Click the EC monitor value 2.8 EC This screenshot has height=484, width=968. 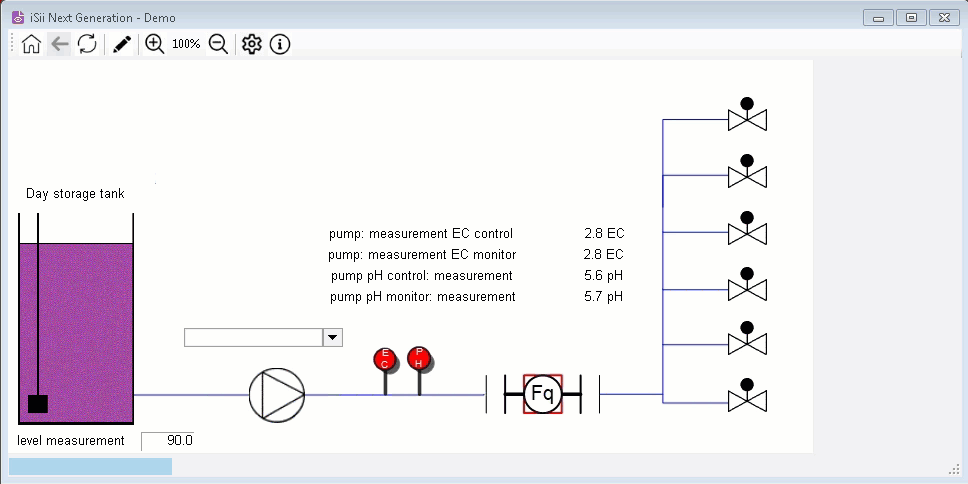click(603, 254)
